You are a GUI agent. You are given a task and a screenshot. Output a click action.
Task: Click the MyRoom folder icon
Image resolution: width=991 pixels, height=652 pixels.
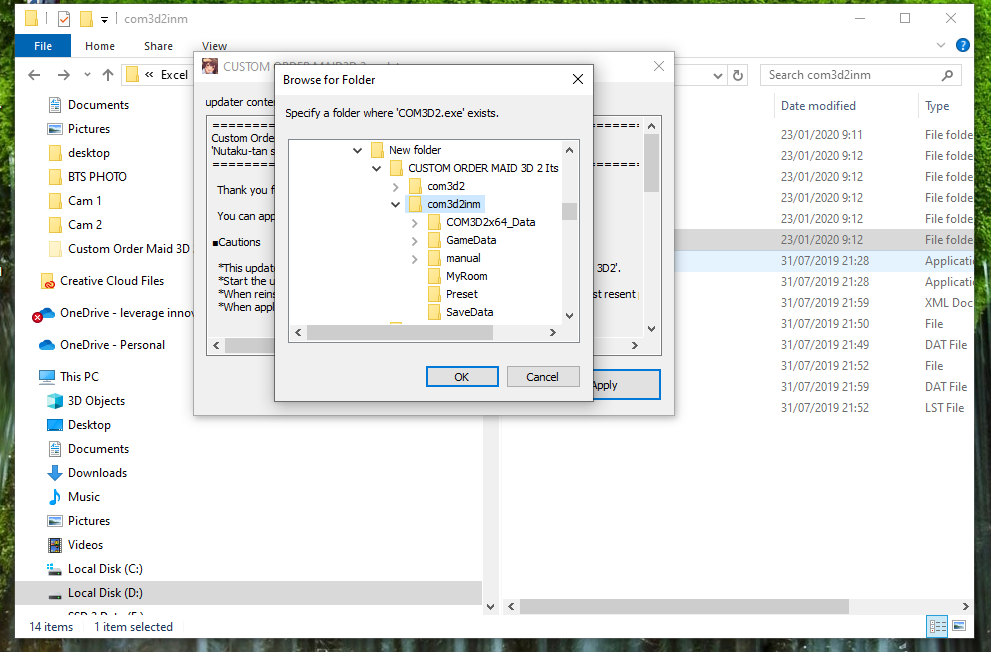pyautogui.click(x=434, y=276)
